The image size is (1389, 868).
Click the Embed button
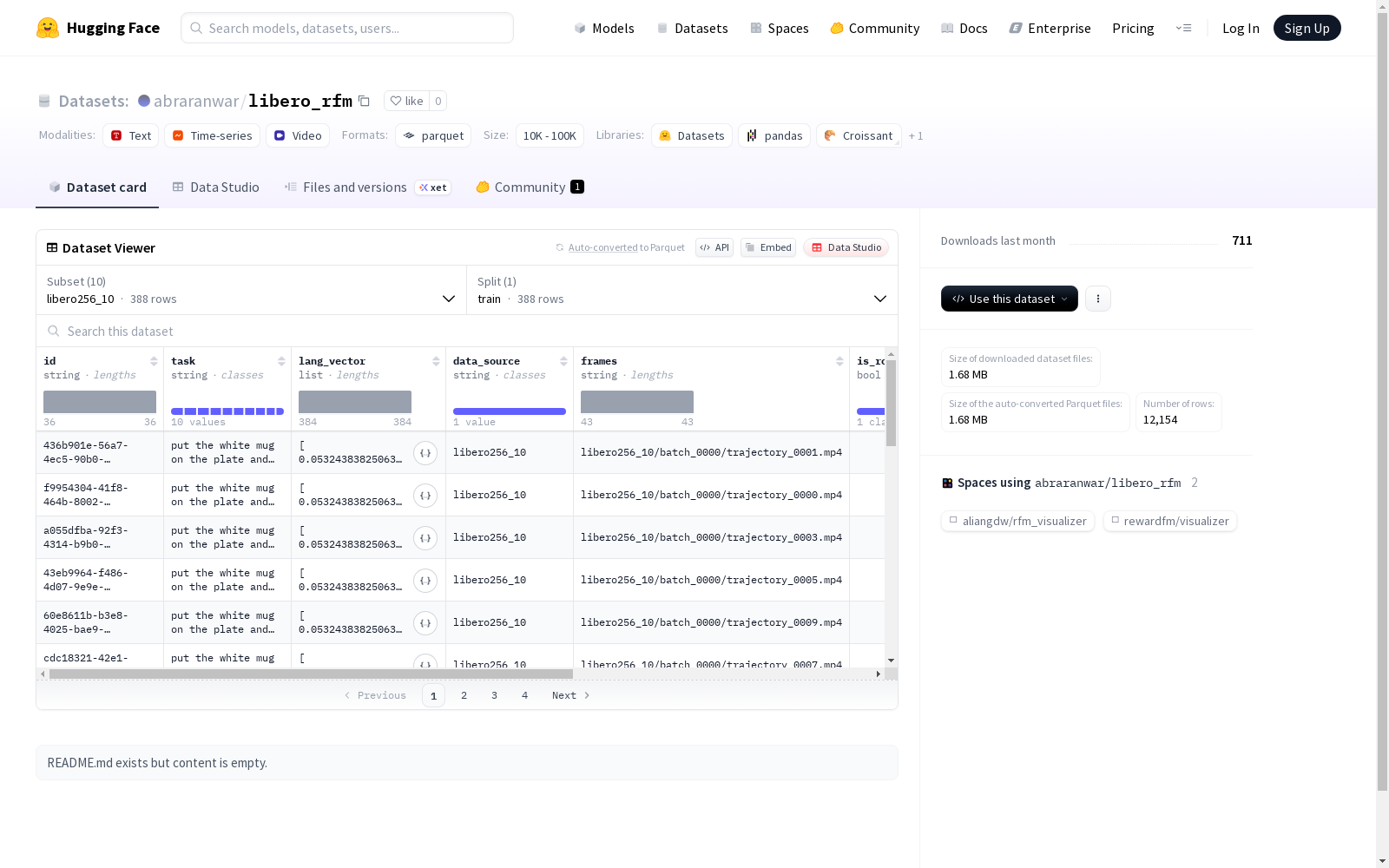tap(768, 247)
